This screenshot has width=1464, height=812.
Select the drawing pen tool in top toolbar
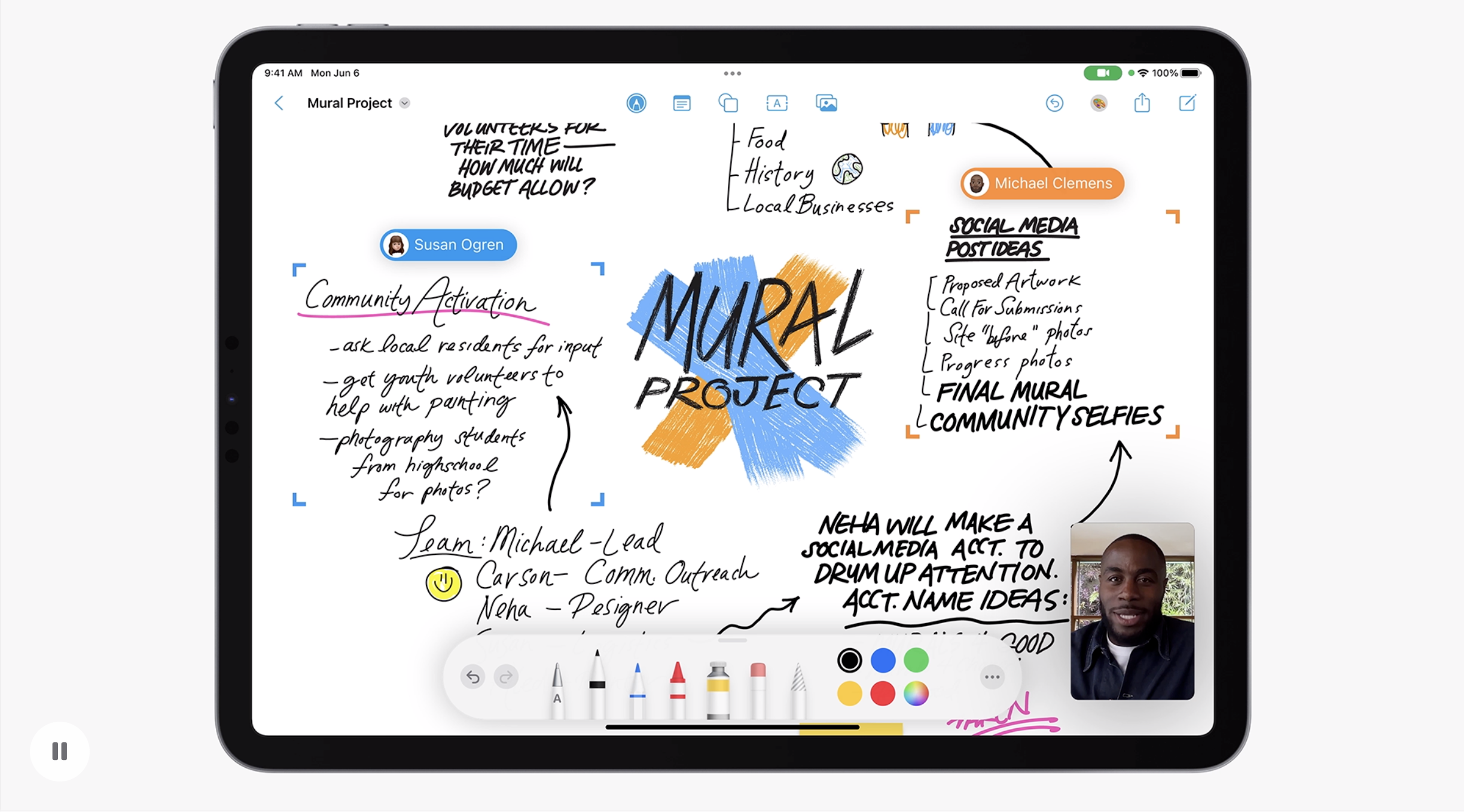pos(636,103)
